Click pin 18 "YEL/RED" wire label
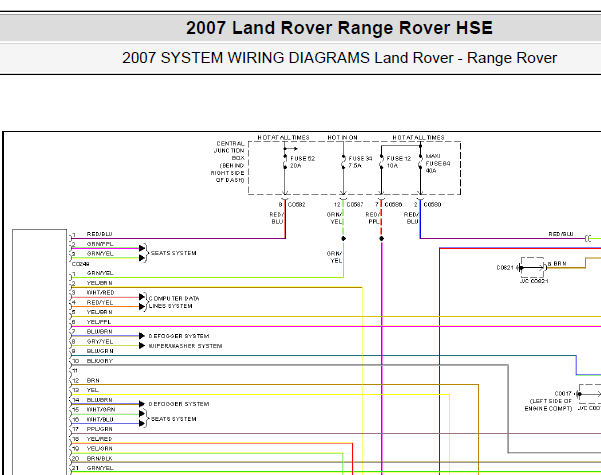Screen dimensions: 601x475 [x=99, y=439]
